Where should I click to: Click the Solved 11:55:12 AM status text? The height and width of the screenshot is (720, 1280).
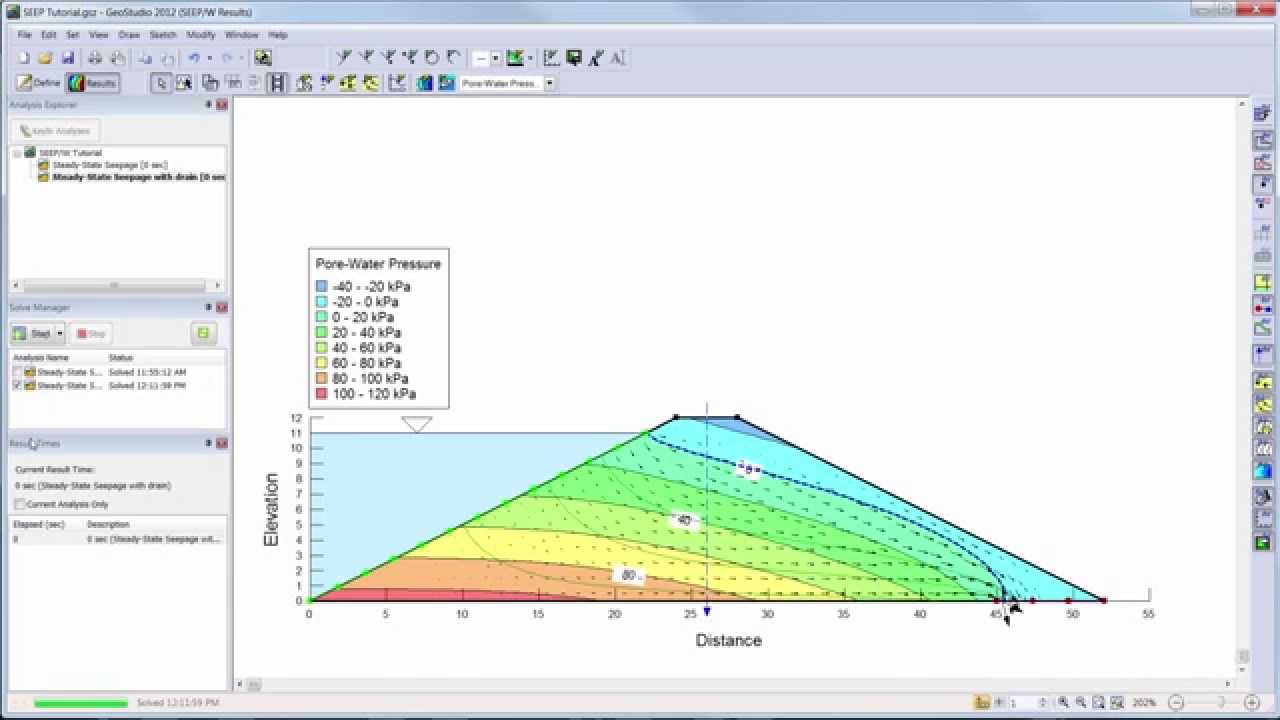coord(147,372)
